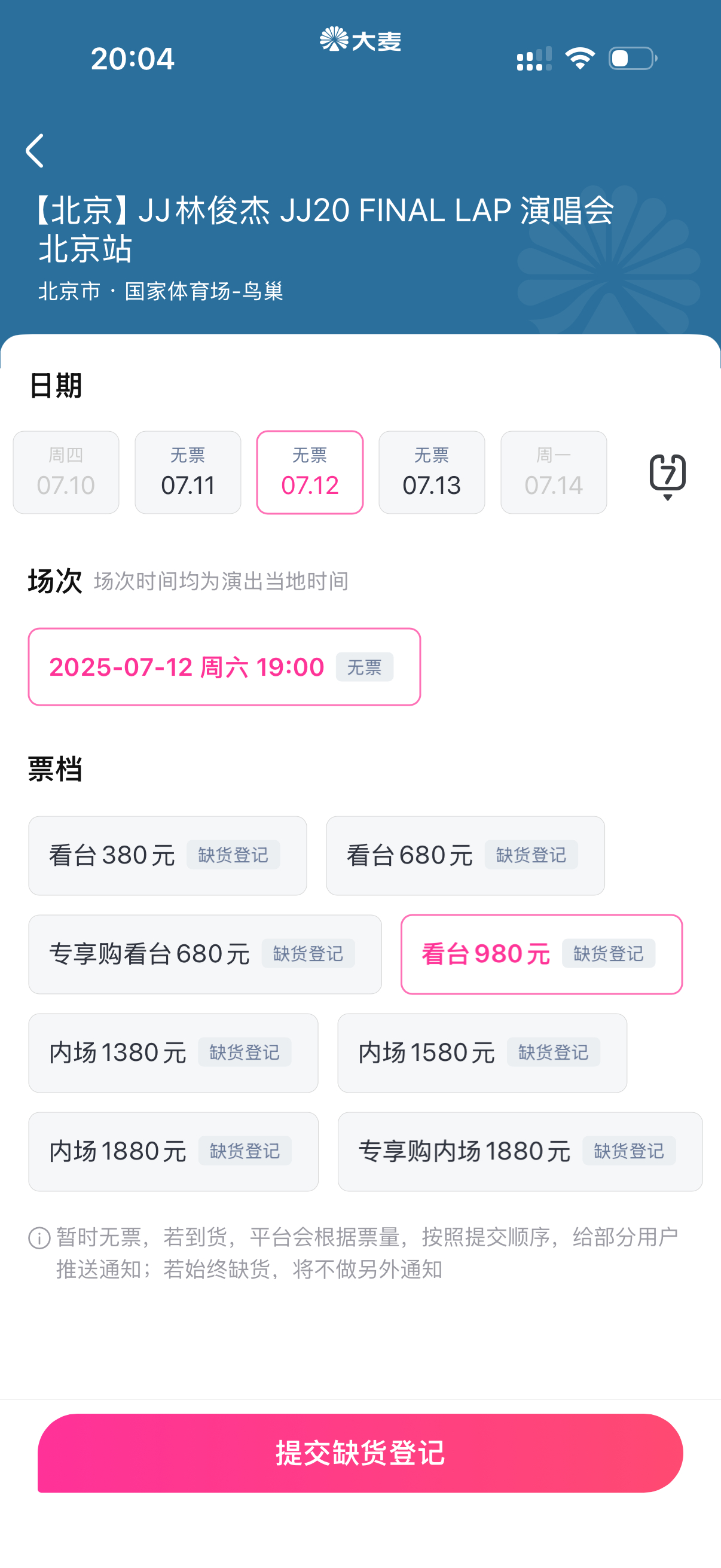Viewport: 721px width, 1568px height.
Task: Select the 07.12 date tab
Action: pos(310,472)
